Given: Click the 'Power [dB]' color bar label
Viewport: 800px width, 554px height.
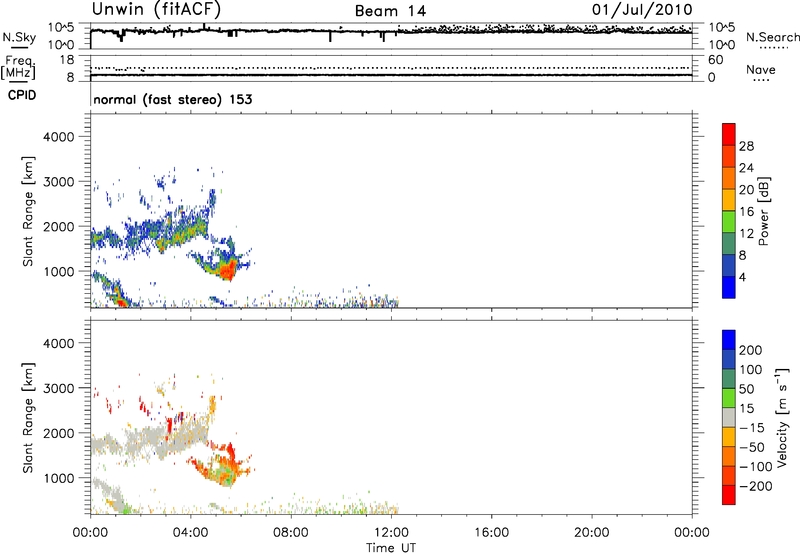Looking at the screenshot, I should [764, 211].
